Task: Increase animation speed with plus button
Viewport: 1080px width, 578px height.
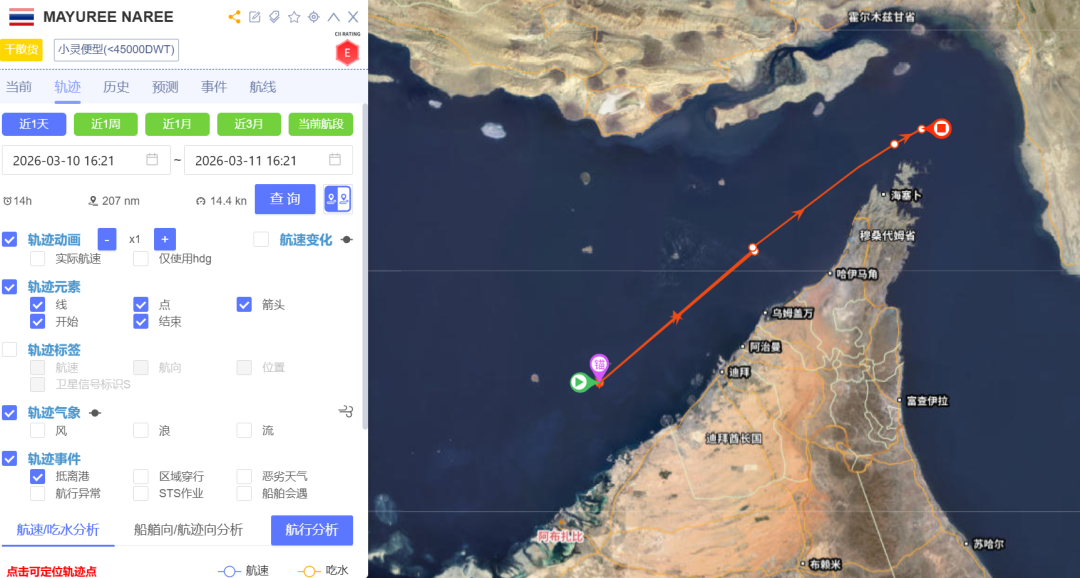Action: (x=165, y=239)
